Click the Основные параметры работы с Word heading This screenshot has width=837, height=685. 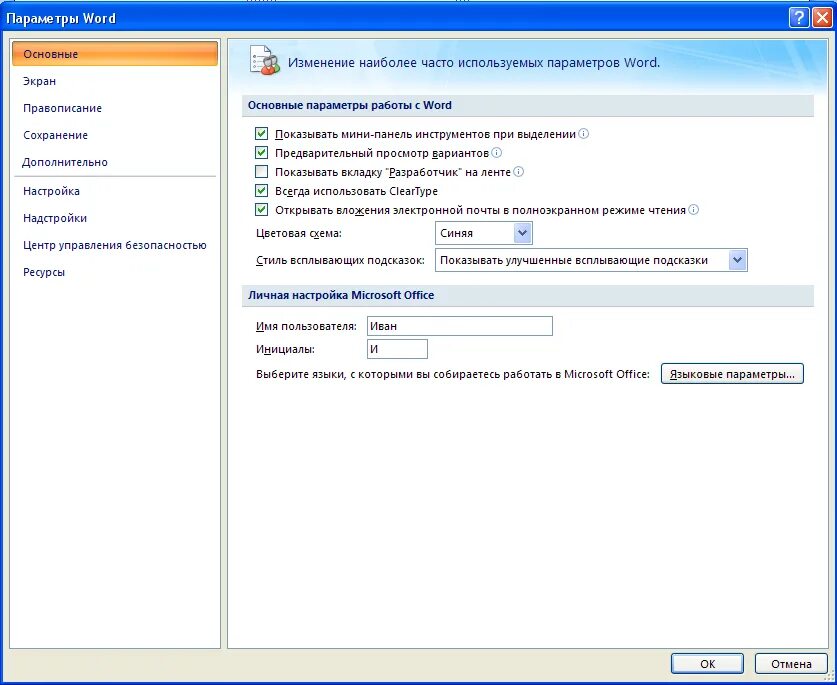pyautogui.click(x=350, y=105)
